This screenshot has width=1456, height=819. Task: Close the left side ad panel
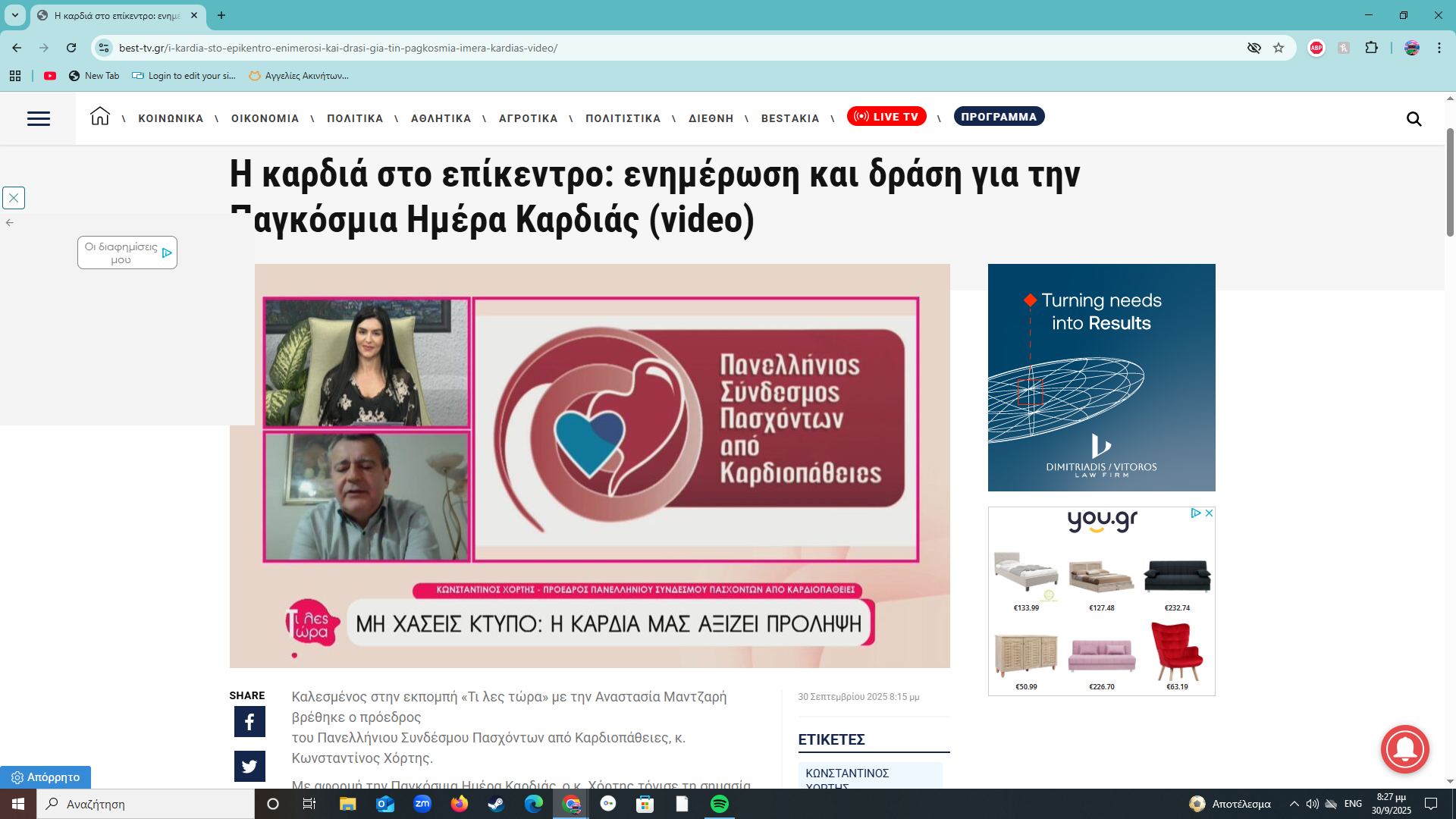pyautogui.click(x=14, y=198)
